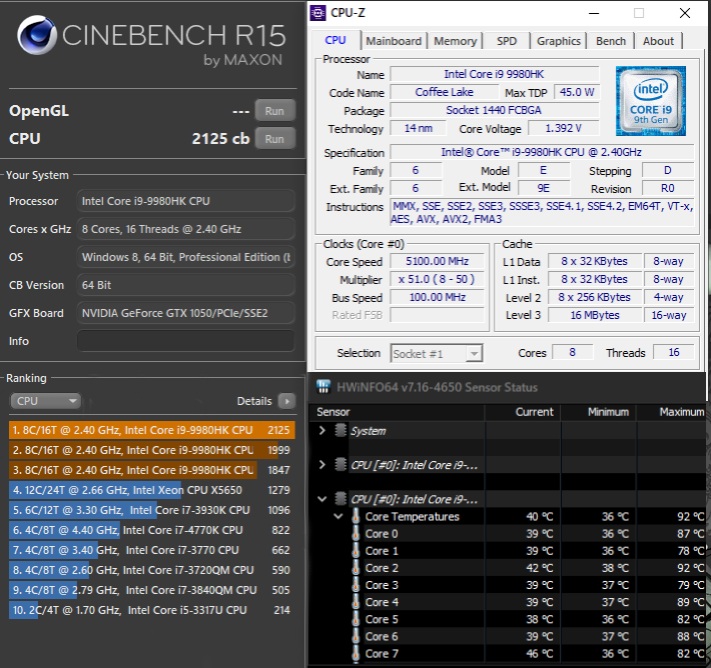Collapse the expanded CPU [#0] sensor group

322,499
